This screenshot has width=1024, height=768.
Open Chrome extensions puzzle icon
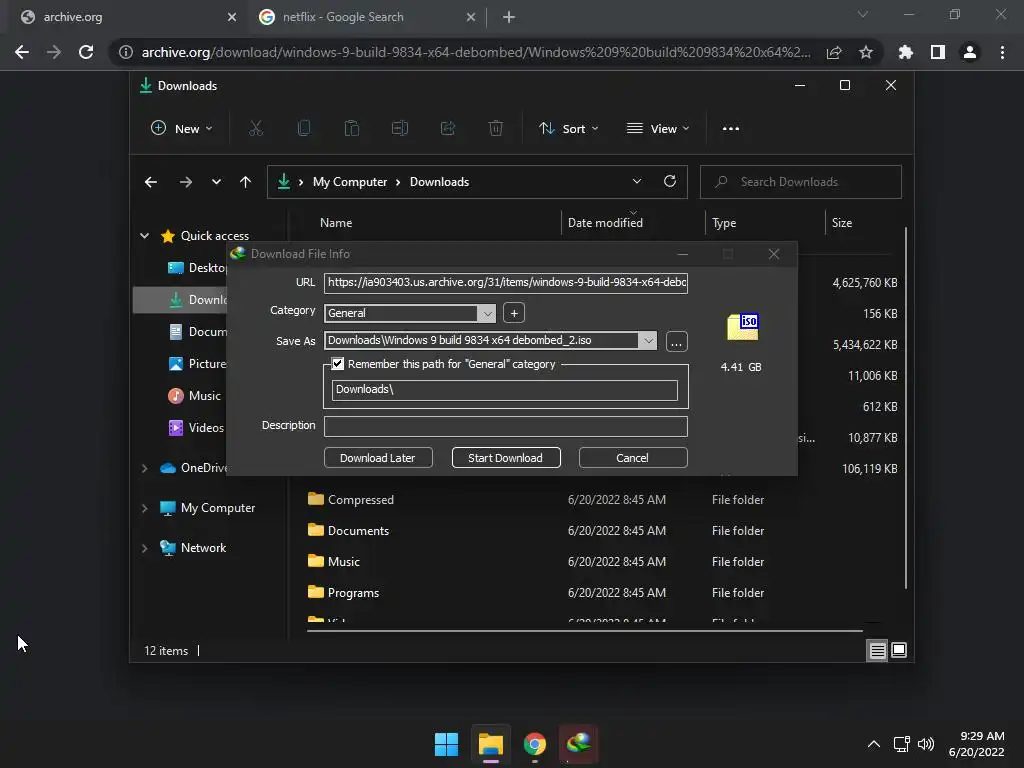tap(905, 52)
